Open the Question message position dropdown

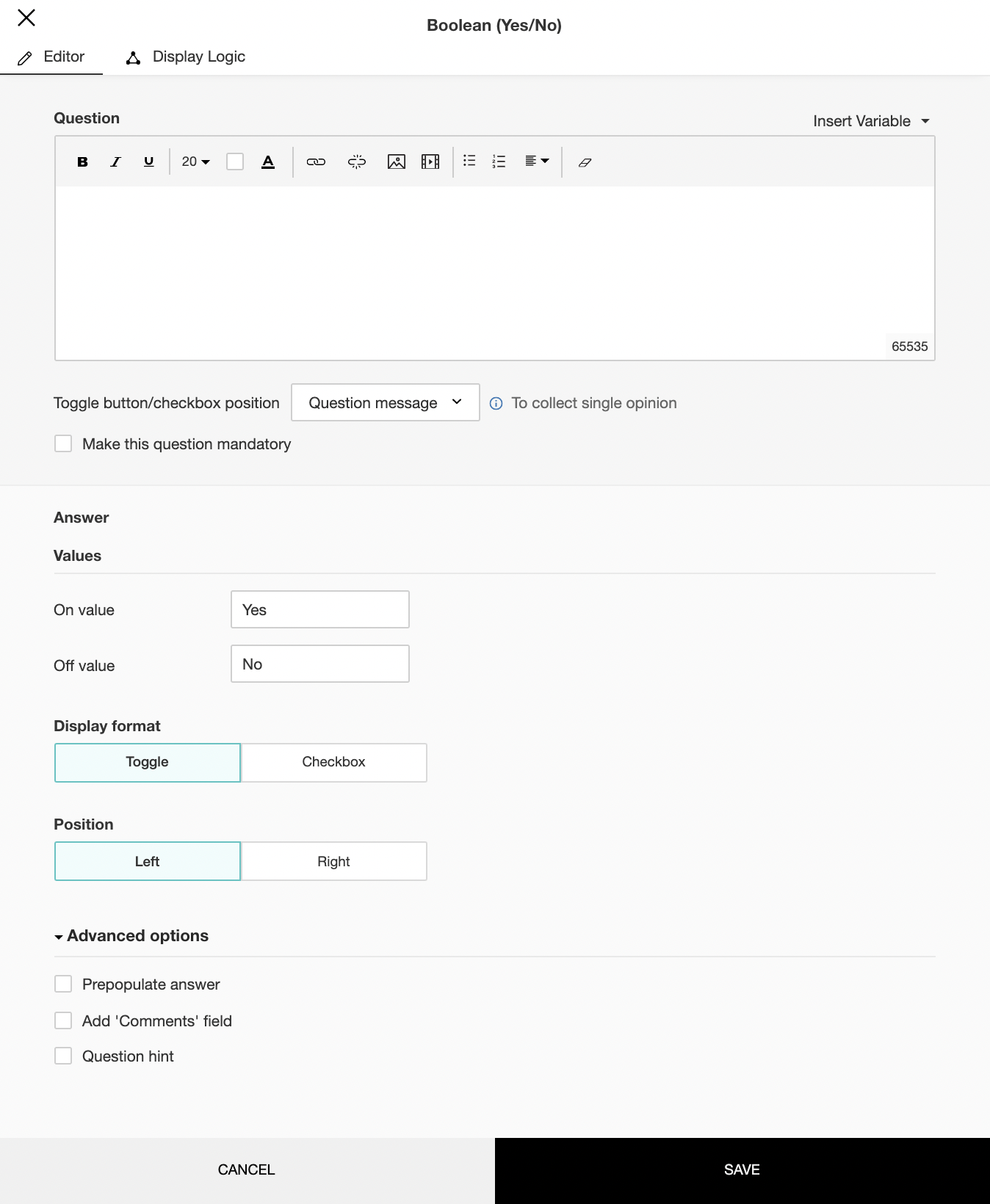pos(385,402)
